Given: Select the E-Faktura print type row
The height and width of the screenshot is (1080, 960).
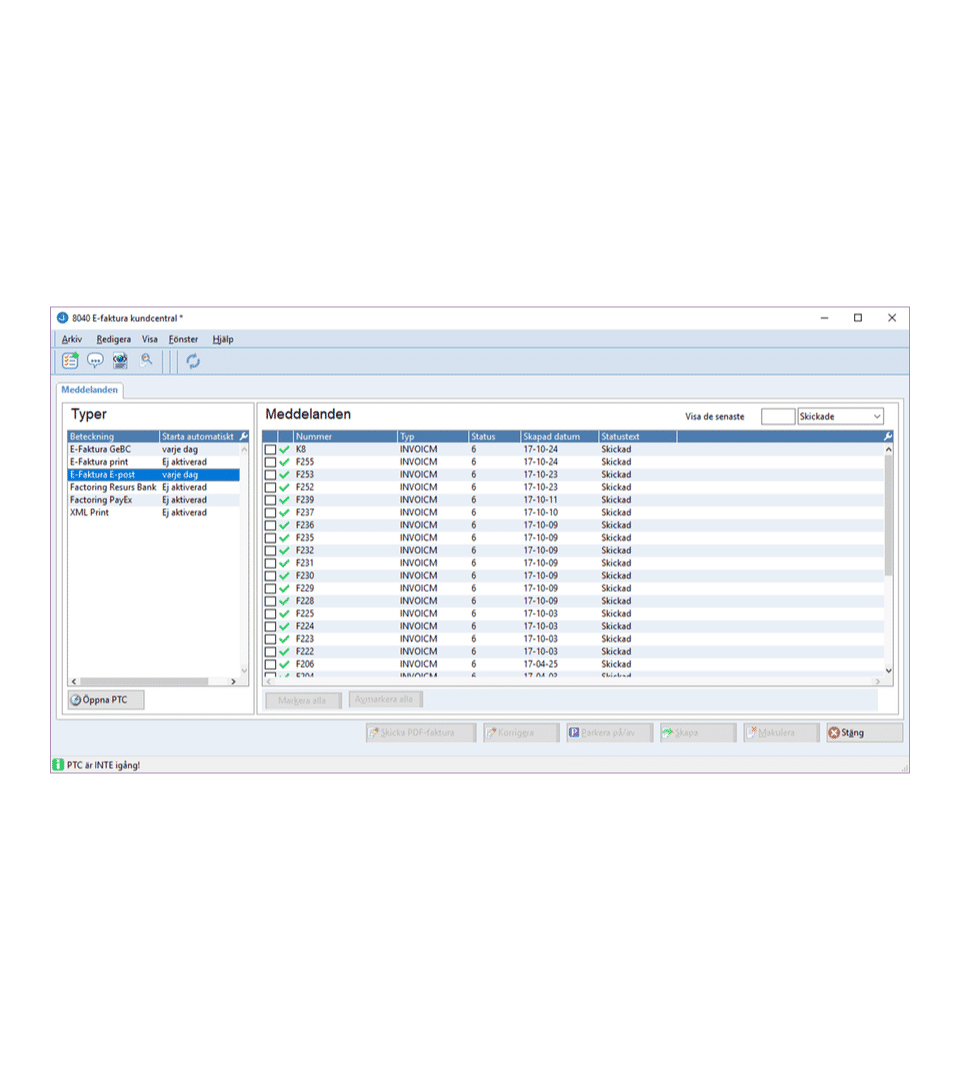Looking at the screenshot, I should click(x=154, y=462).
